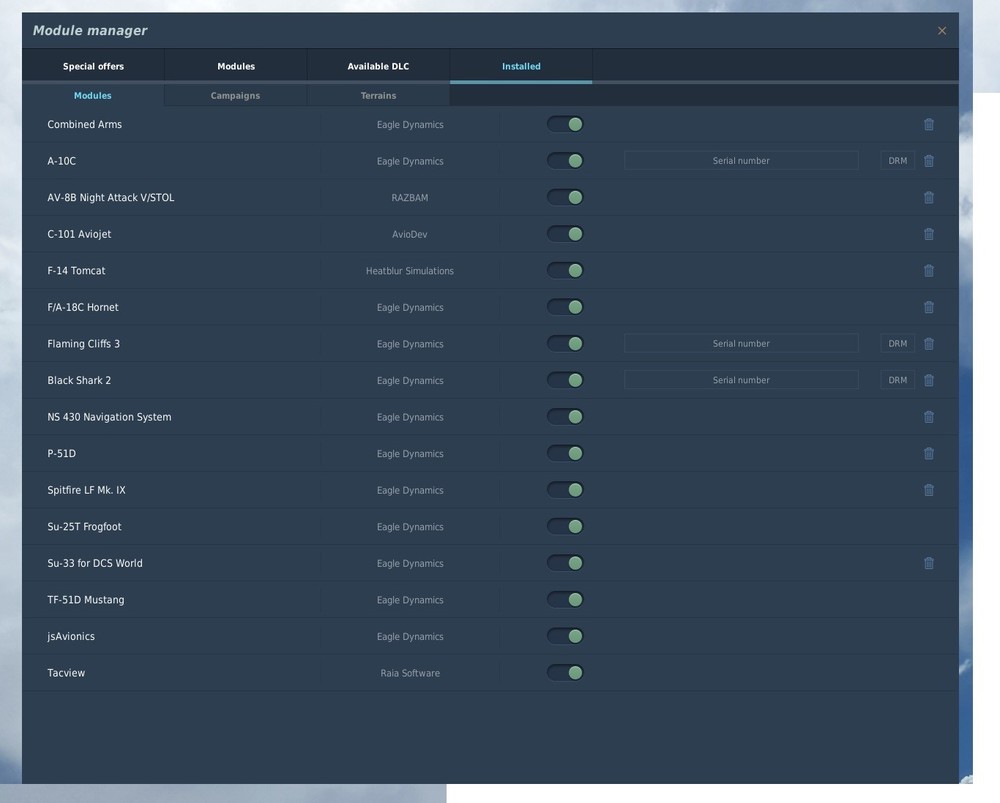This screenshot has height=803, width=1000.
Task: Click the trash icon for P-51D
Action: [929, 453]
